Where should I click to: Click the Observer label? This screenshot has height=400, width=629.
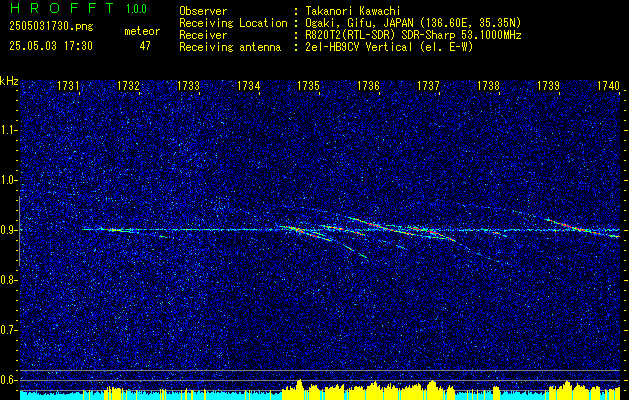(203, 11)
